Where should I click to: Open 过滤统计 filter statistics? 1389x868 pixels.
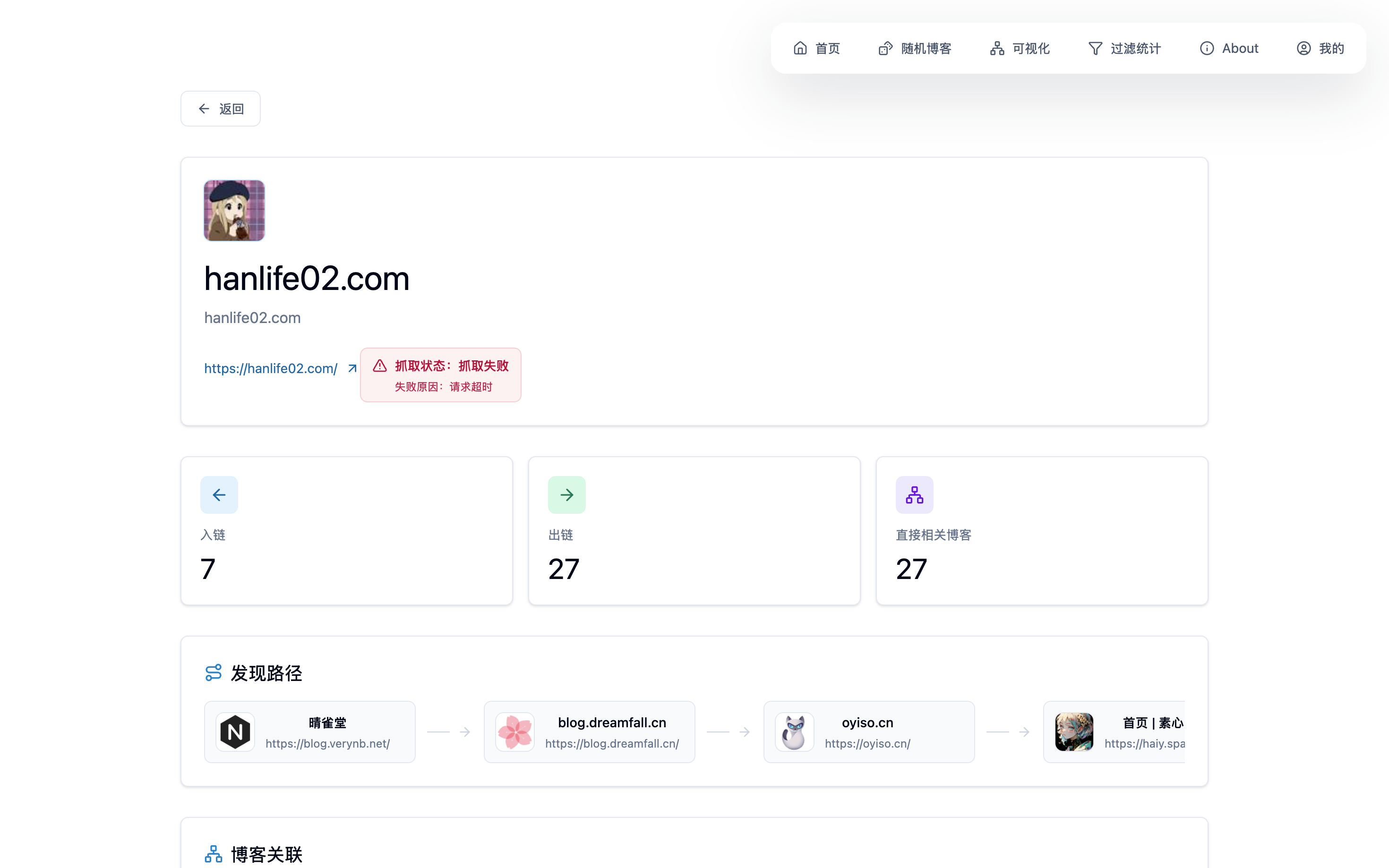[x=1124, y=48]
